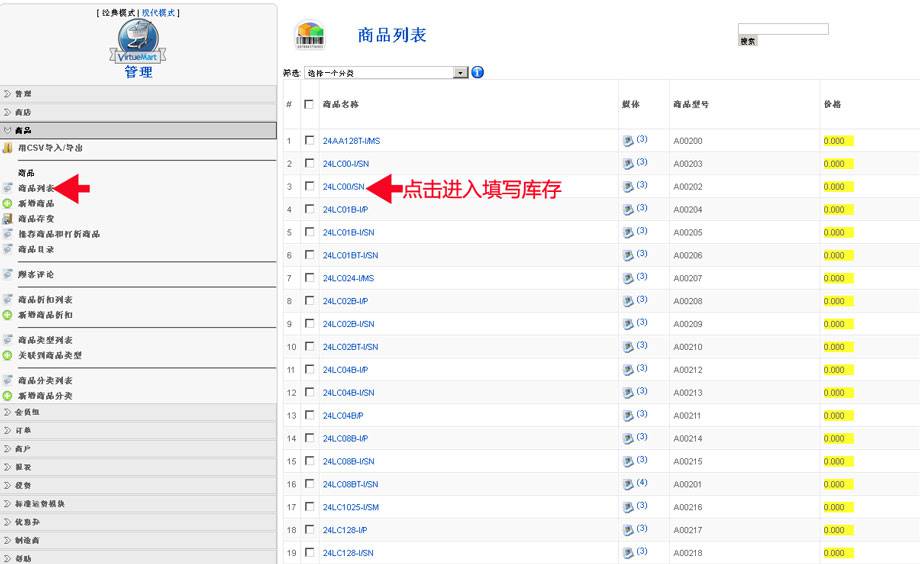
Task: Click the 商品存货 inventory icon
Action: [x=8, y=218]
